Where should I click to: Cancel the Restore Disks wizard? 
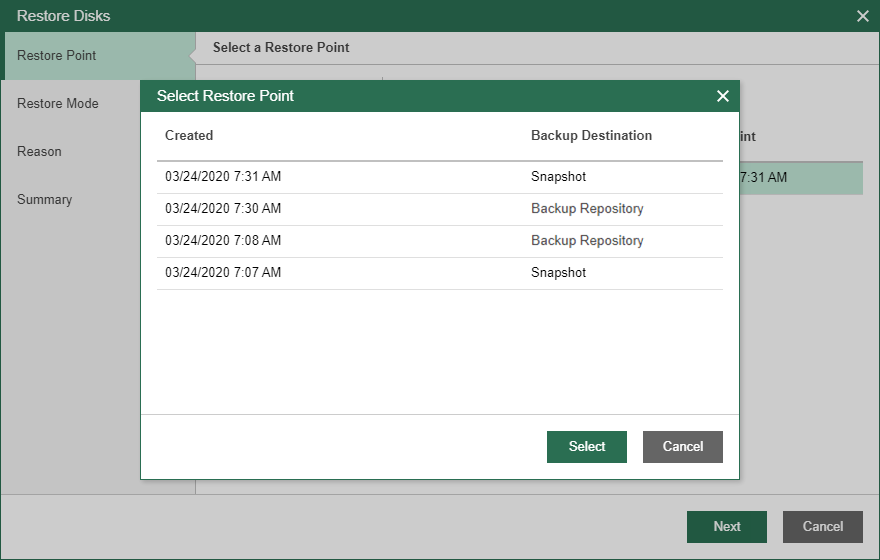(x=823, y=527)
